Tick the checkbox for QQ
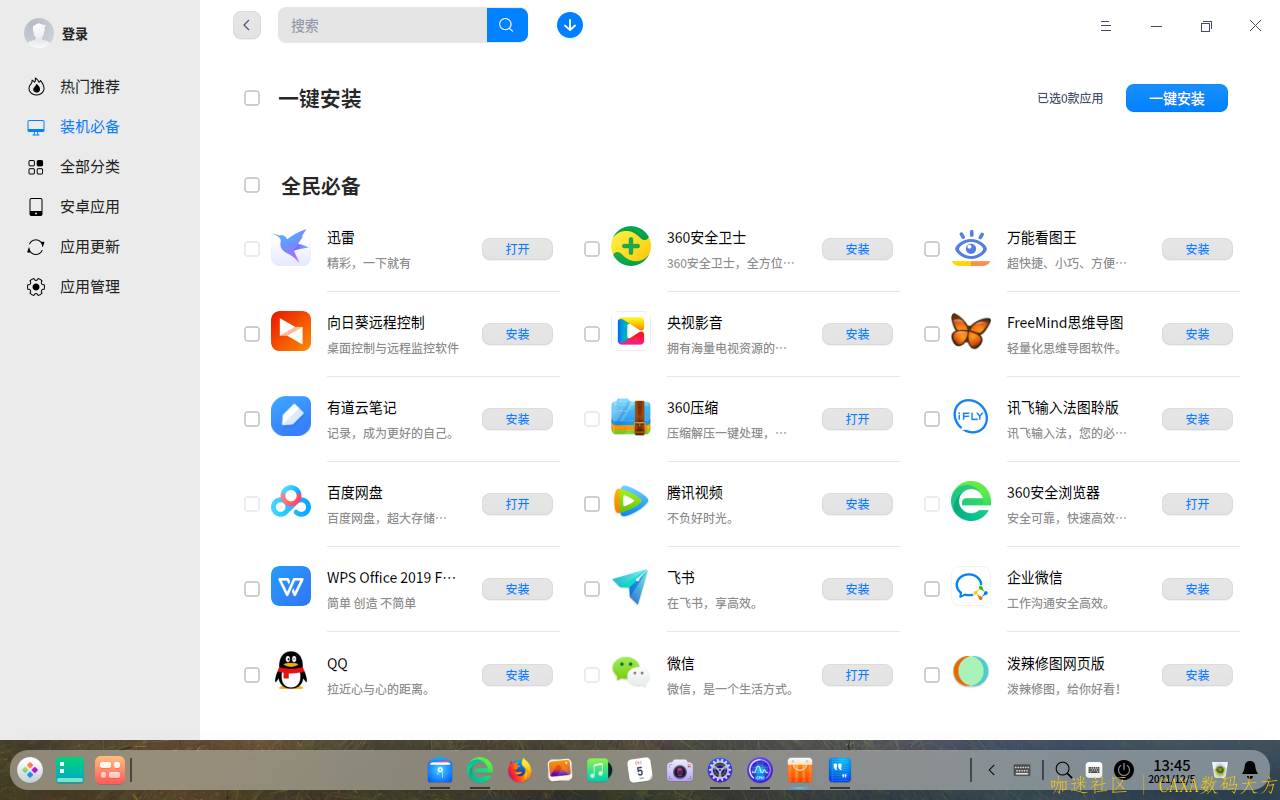Screen dimensions: 1280x800 click(252, 675)
